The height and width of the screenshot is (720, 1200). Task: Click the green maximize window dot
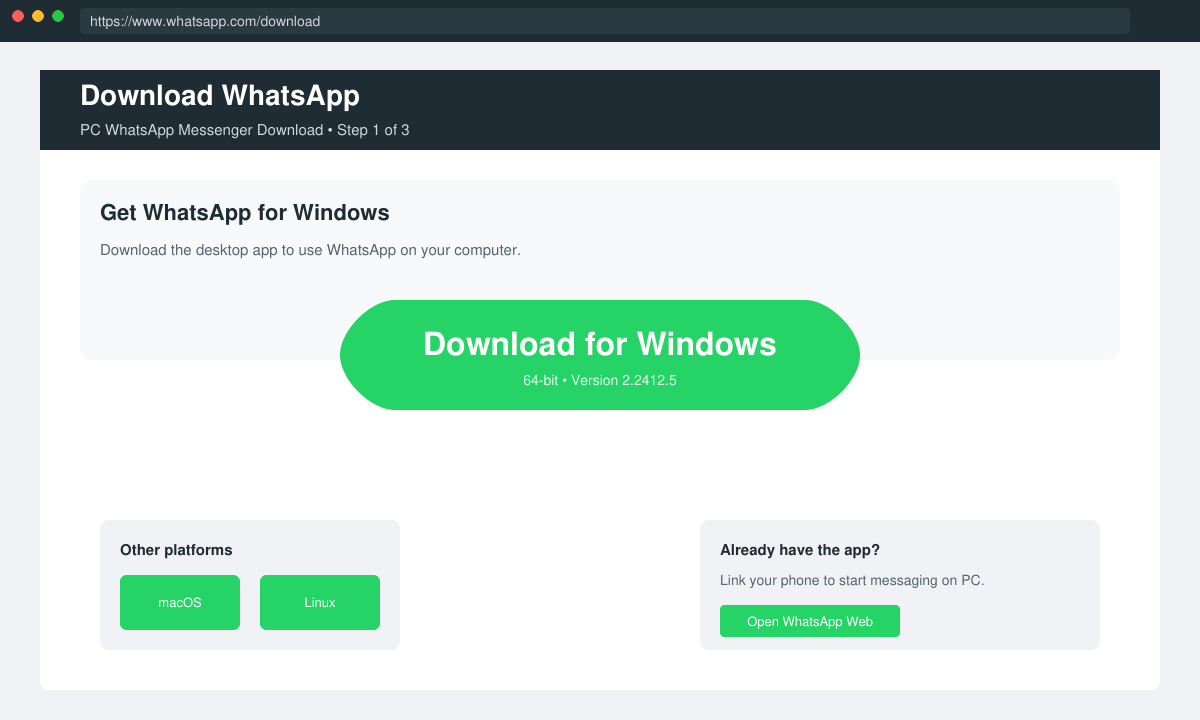pos(58,16)
